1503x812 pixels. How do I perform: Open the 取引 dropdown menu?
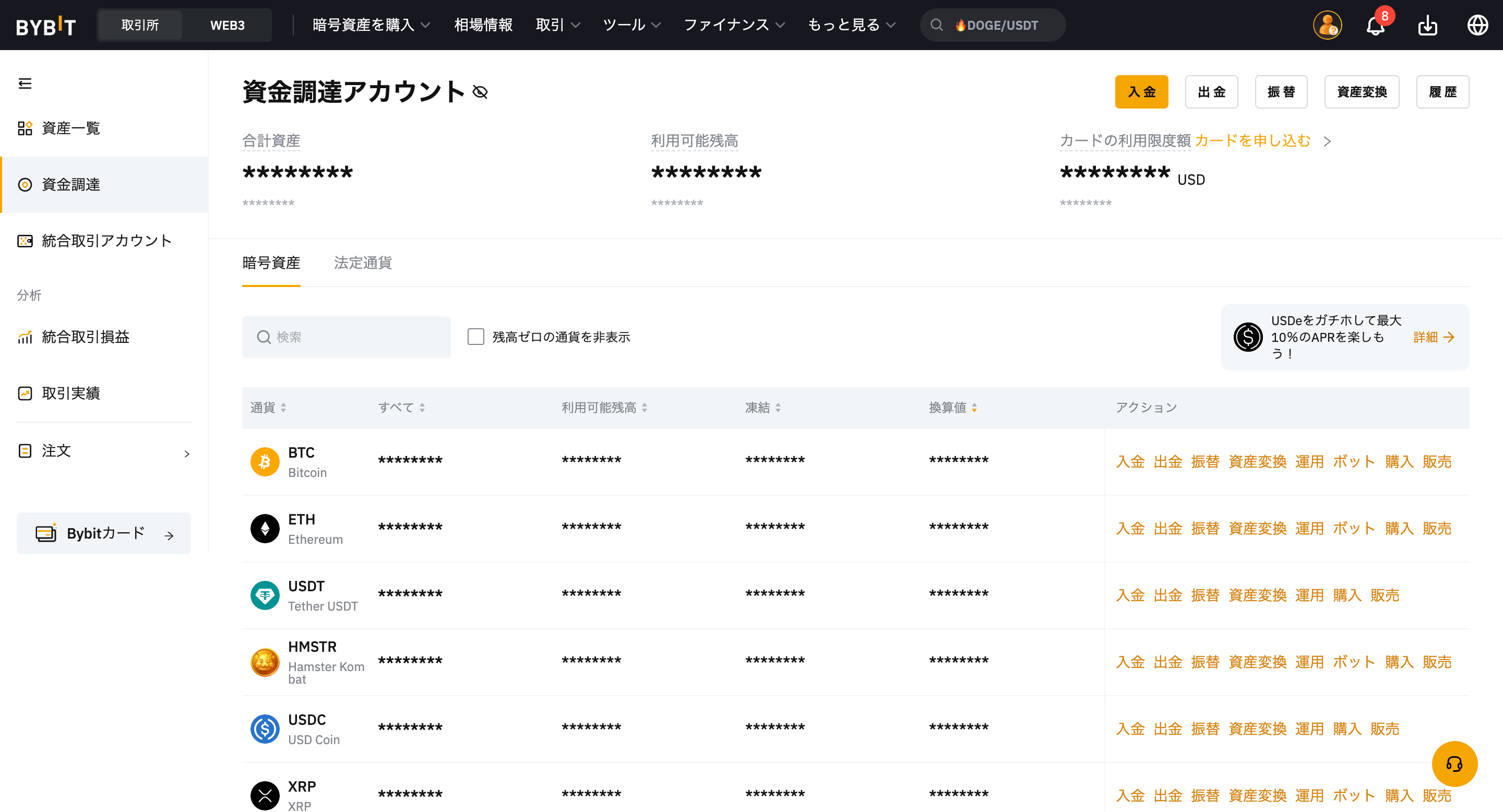pos(557,25)
